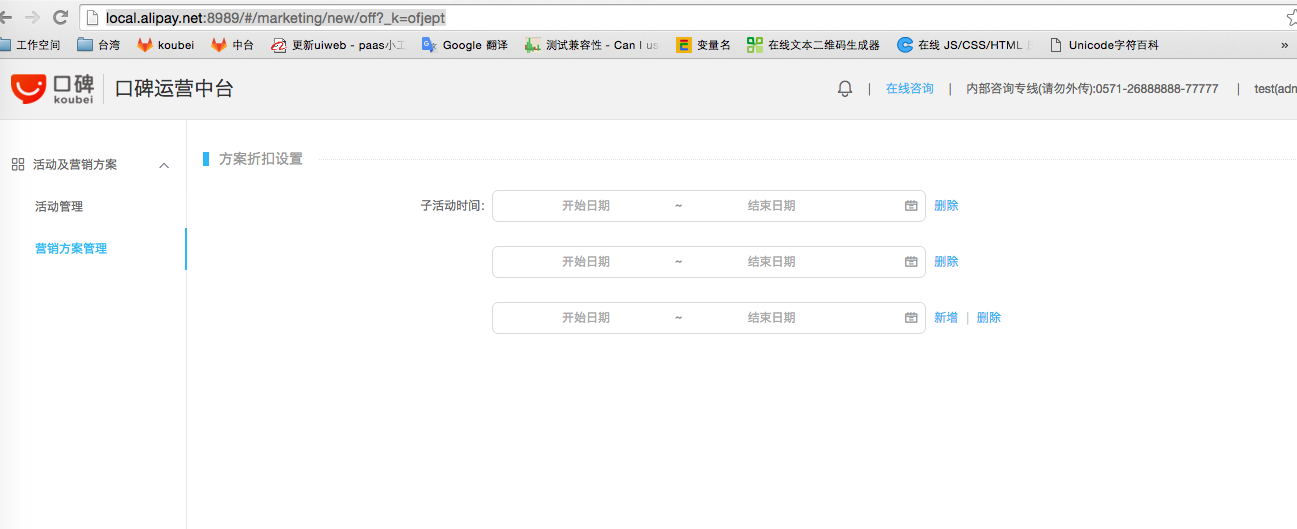Click 新增 to add a date range
The image size is (1297, 529).
(946, 317)
